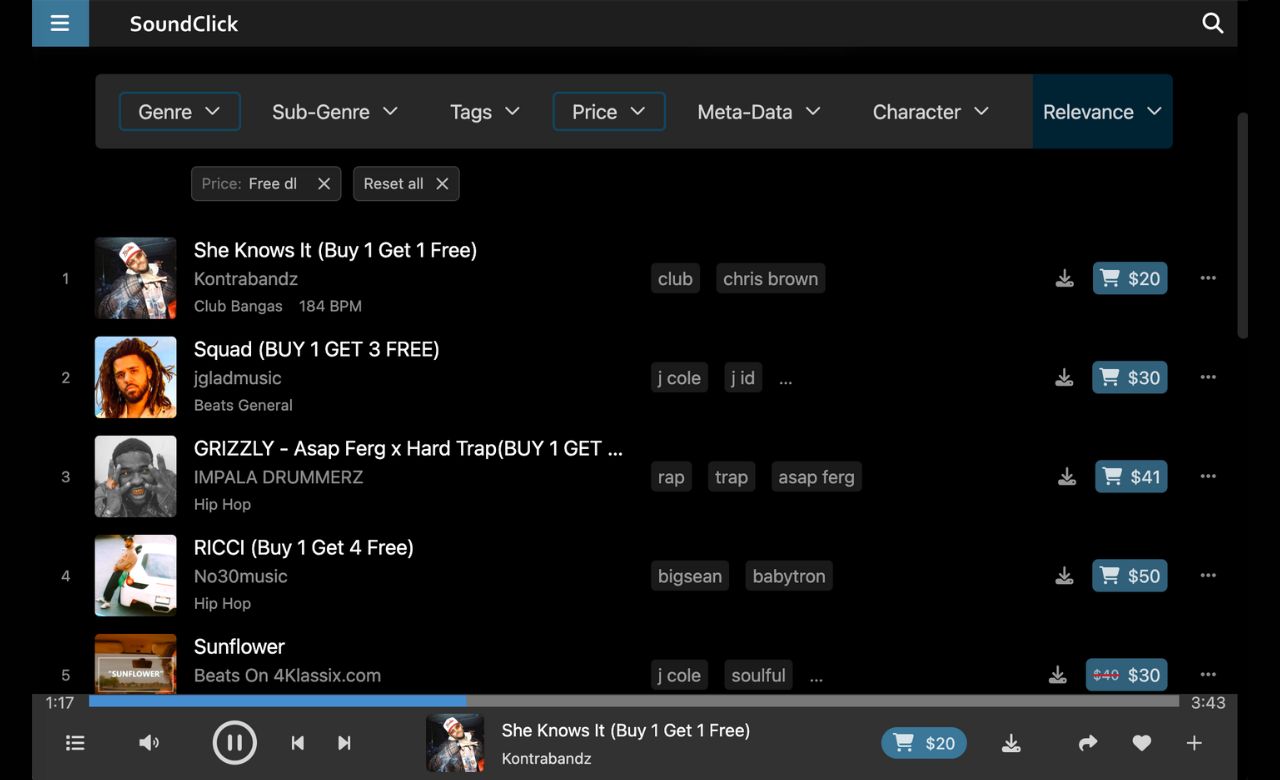Viewport: 1280px width, 780px height.
Task: Expand the Genre filter dropdown
Action: click(180, 112)
